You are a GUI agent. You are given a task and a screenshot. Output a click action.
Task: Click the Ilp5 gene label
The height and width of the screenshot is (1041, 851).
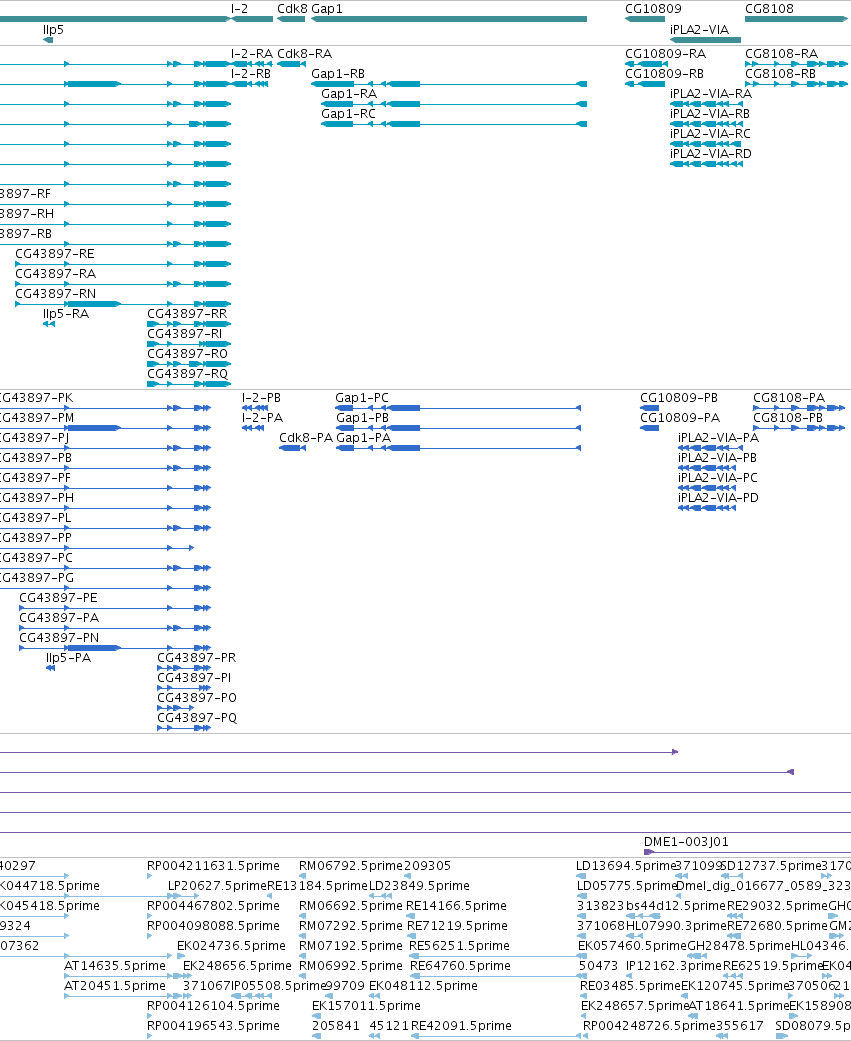tap(53, 30)
